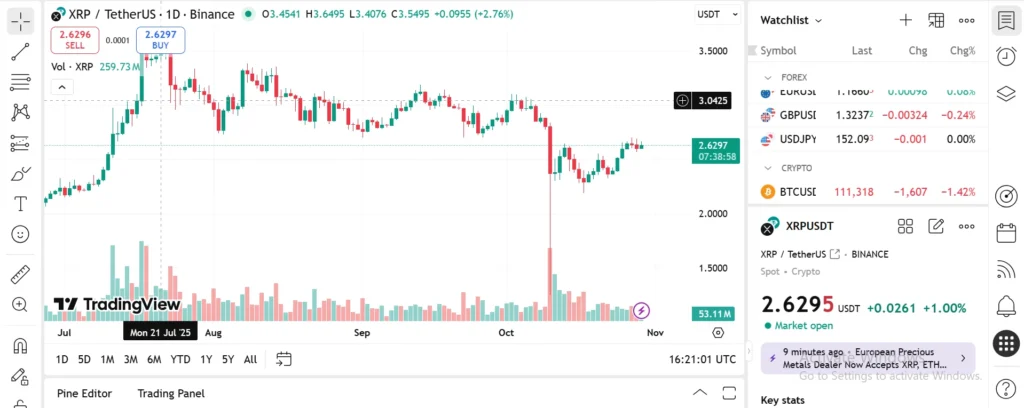Viewport: 1024px width, 408px height.
Task: Collapse the FOREX watchlist section
Action: (768, 77)
